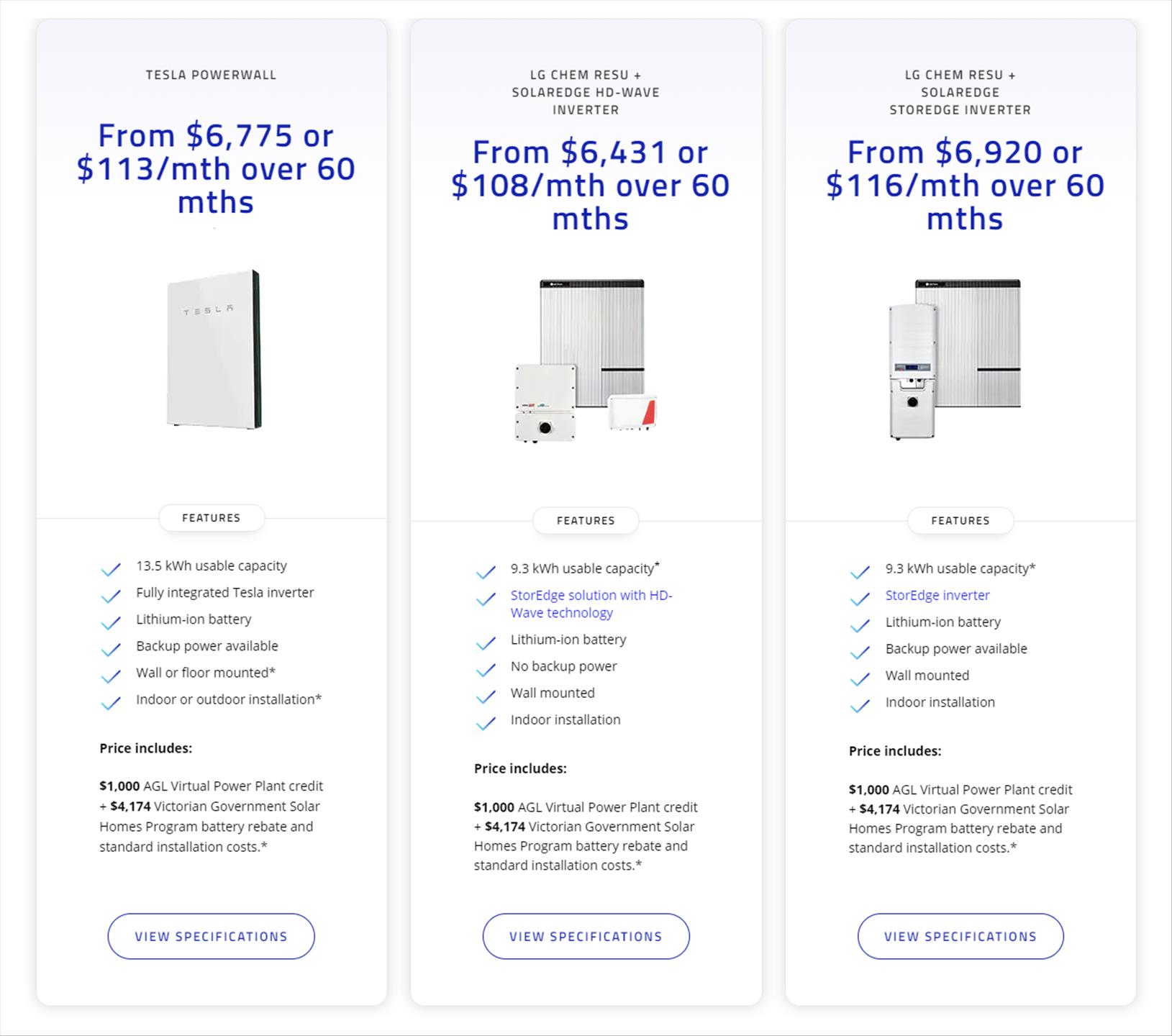Click the checkmark beside Fully integrated Tesla inverter

[111, 596]
